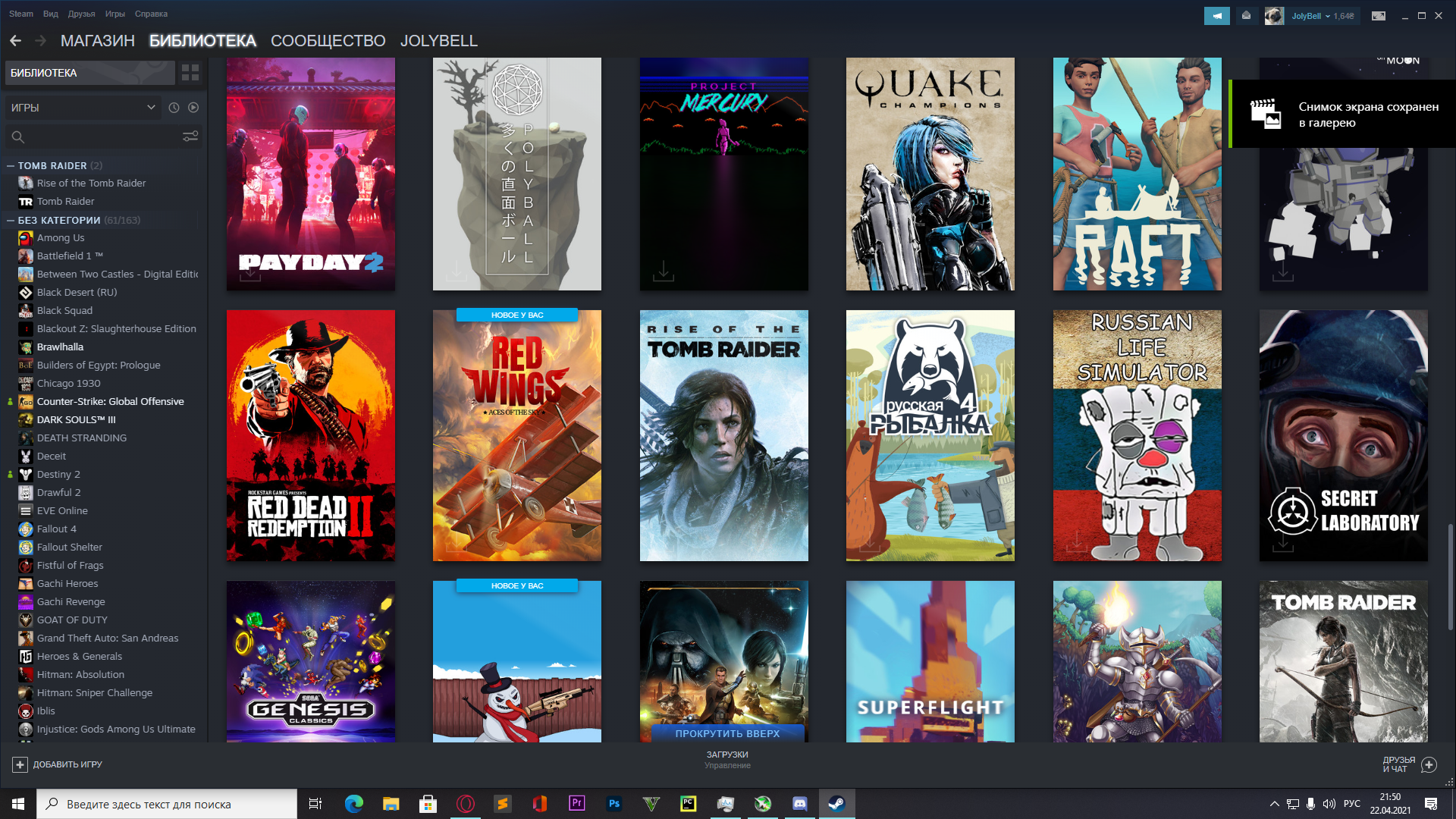This screenshot has width=1456, height=819.
Task: Collapse the БЕЗ КАТЕГОРИИ category
Action: click(x=11, y=220)
